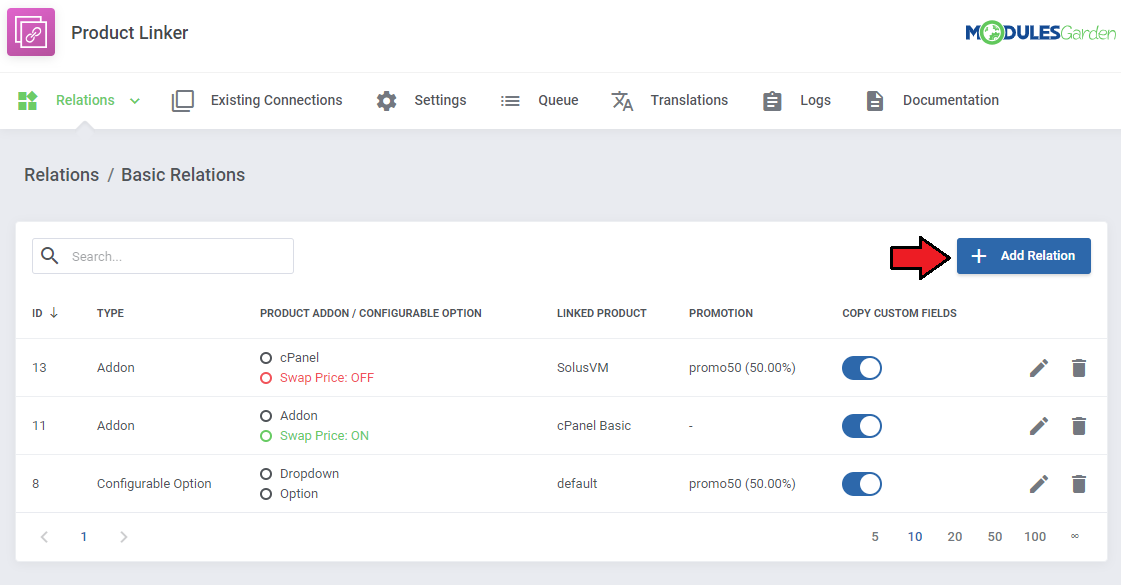Screen dimensions: 1121x585
Task: Click the Relations breadcrumb link
Action: [x=61, y=174]
